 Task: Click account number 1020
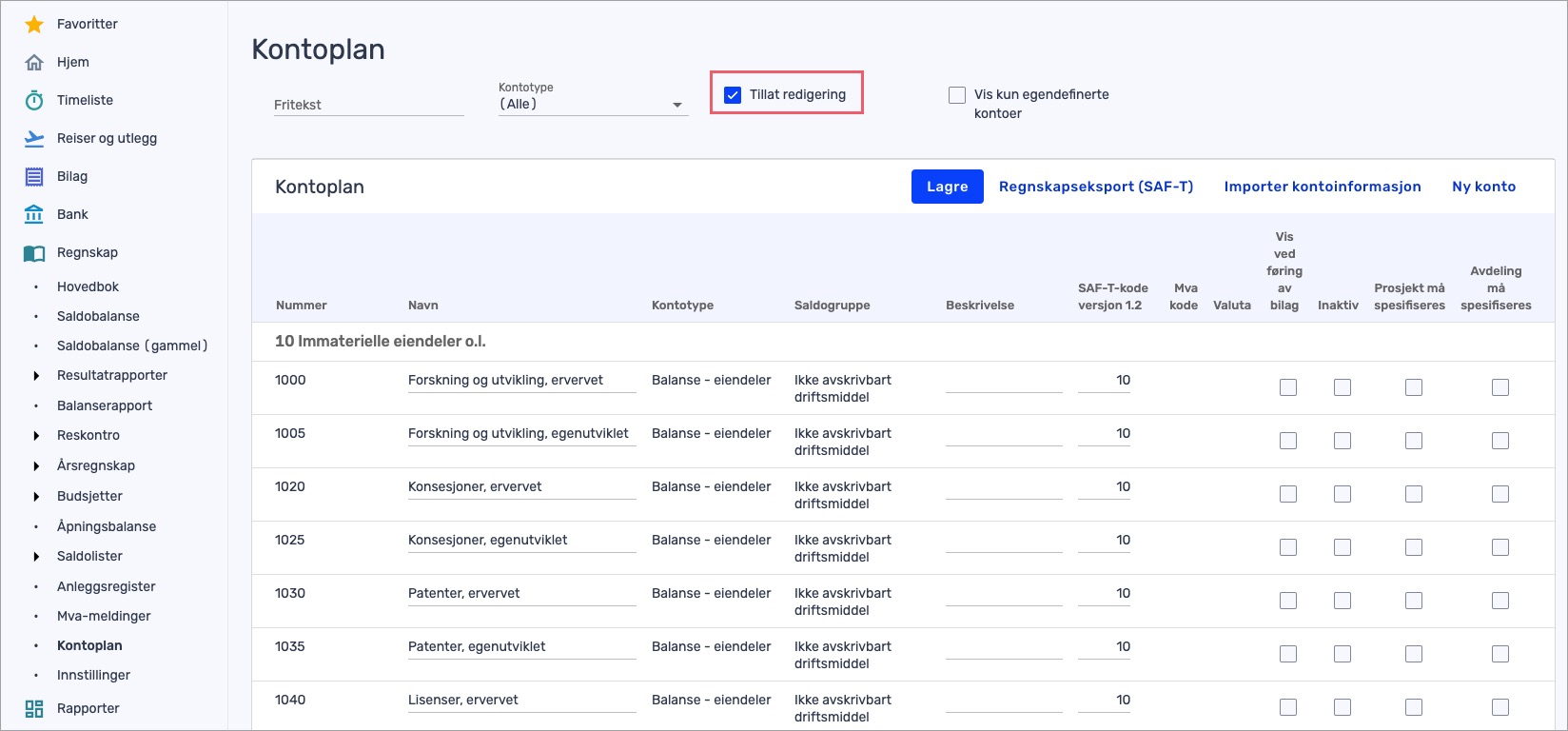[290, 486]
